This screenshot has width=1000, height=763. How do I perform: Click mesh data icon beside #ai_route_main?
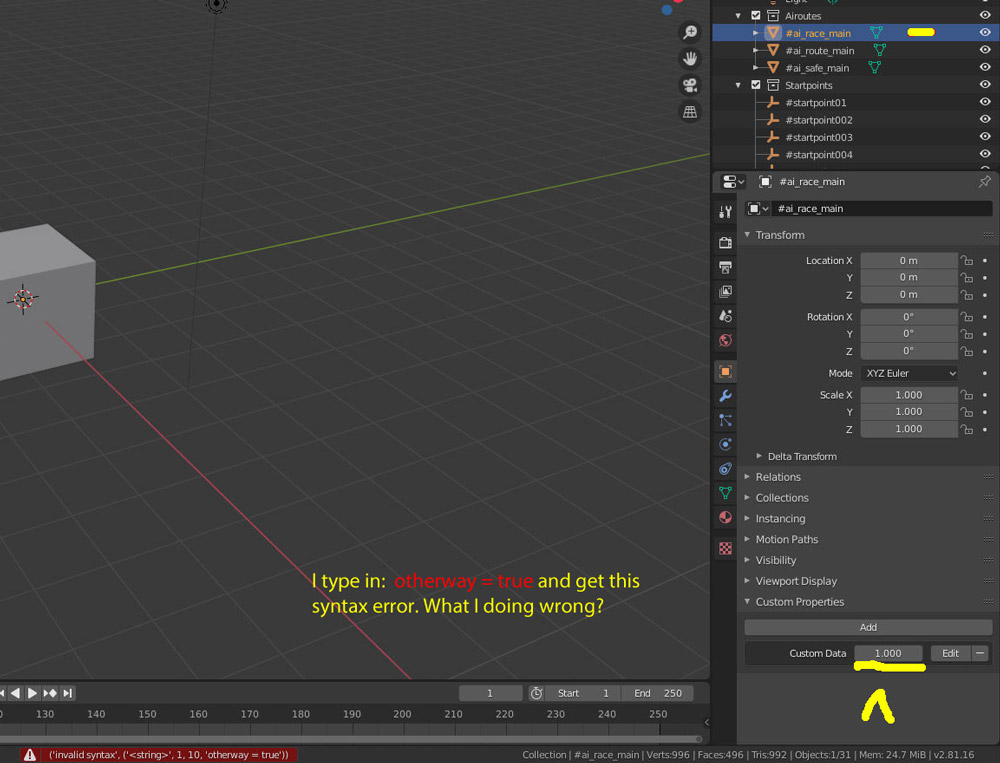pyautogui.click(x=879, y=50)
